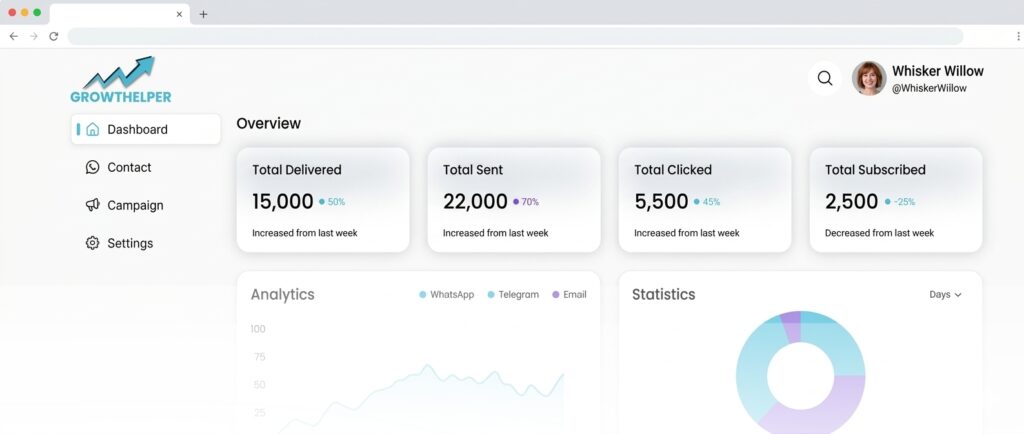
Task: Toggle the WhatsApp legend in Analytics
Action: tap(446, 295)
